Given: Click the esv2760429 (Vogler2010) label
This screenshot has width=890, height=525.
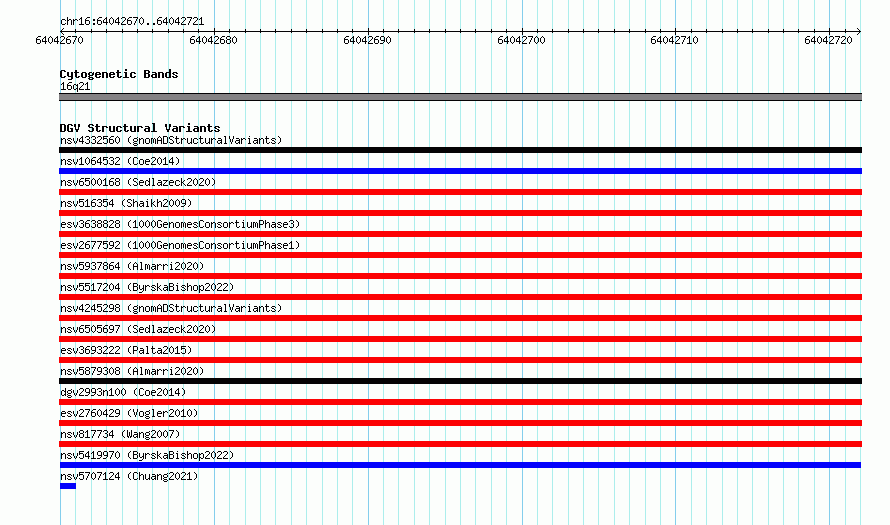Looking at the screenshot, I should pyautogui.click(x=129, y=413).
